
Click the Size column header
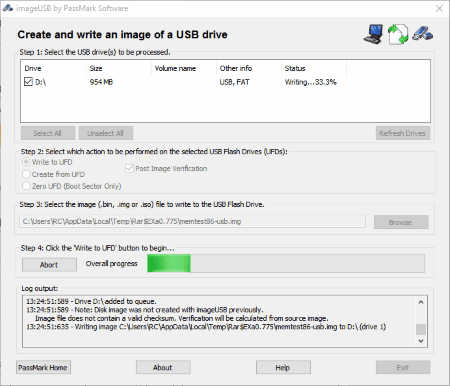tap(119, 68)
